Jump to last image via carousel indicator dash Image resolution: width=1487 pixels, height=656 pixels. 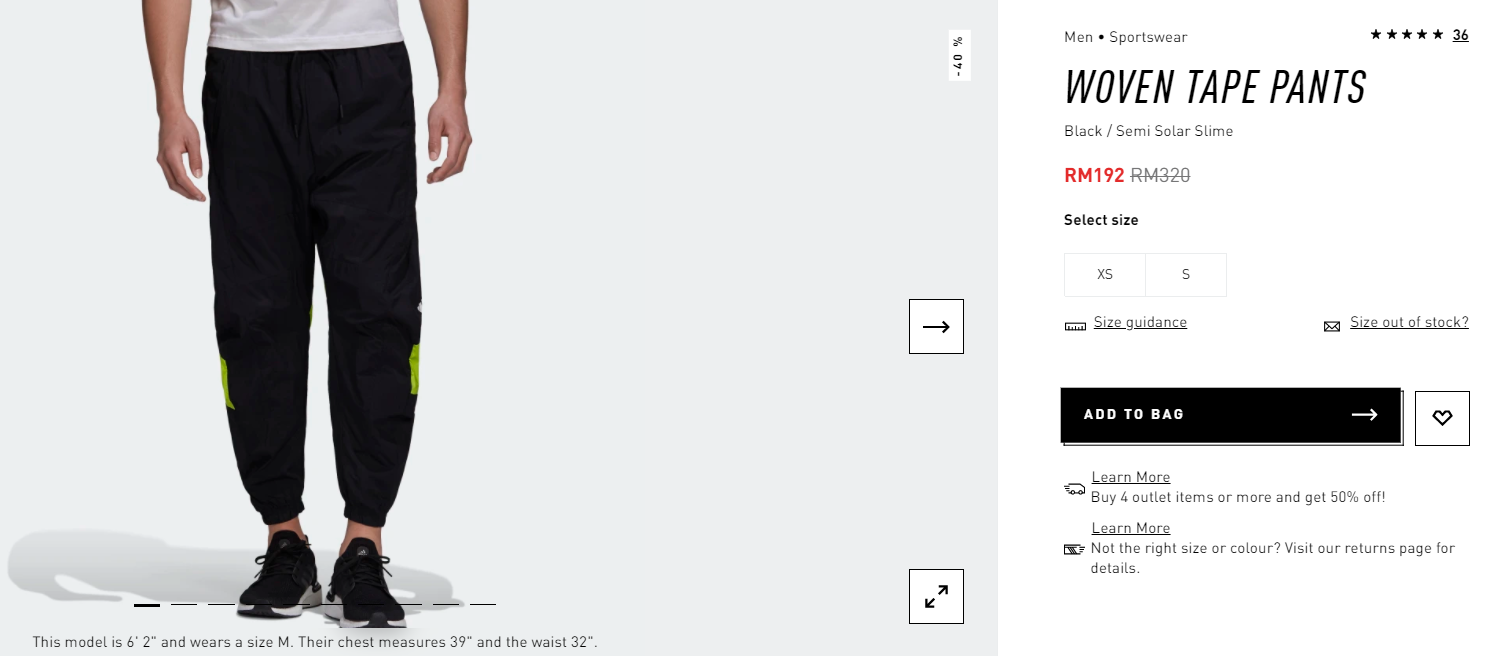click(483, 604)
